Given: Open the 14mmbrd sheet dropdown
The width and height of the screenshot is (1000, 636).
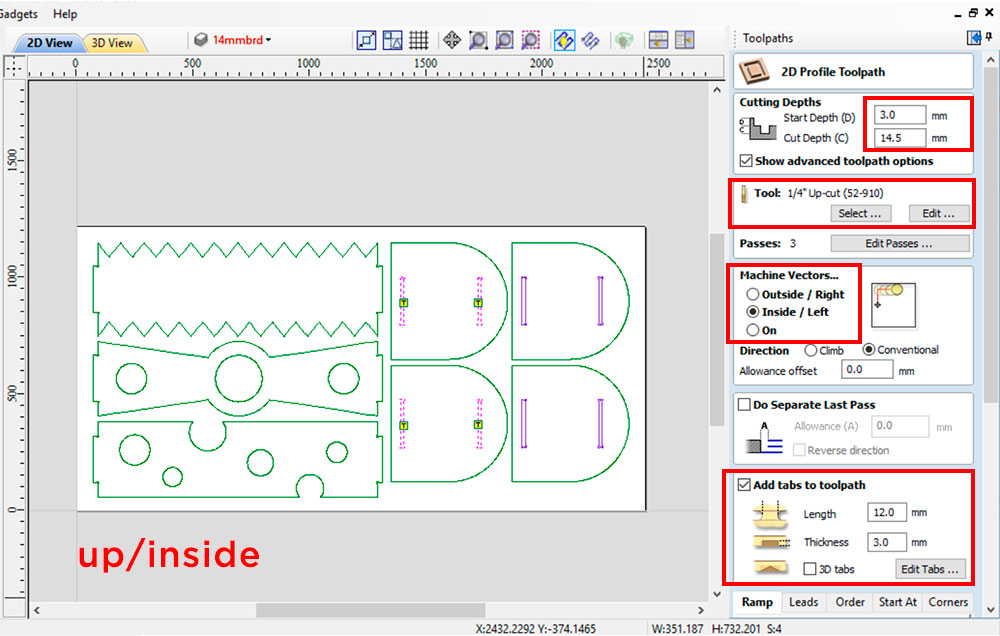Looking at the screenshot, I should pyautogui.click(x=242, y=40).
